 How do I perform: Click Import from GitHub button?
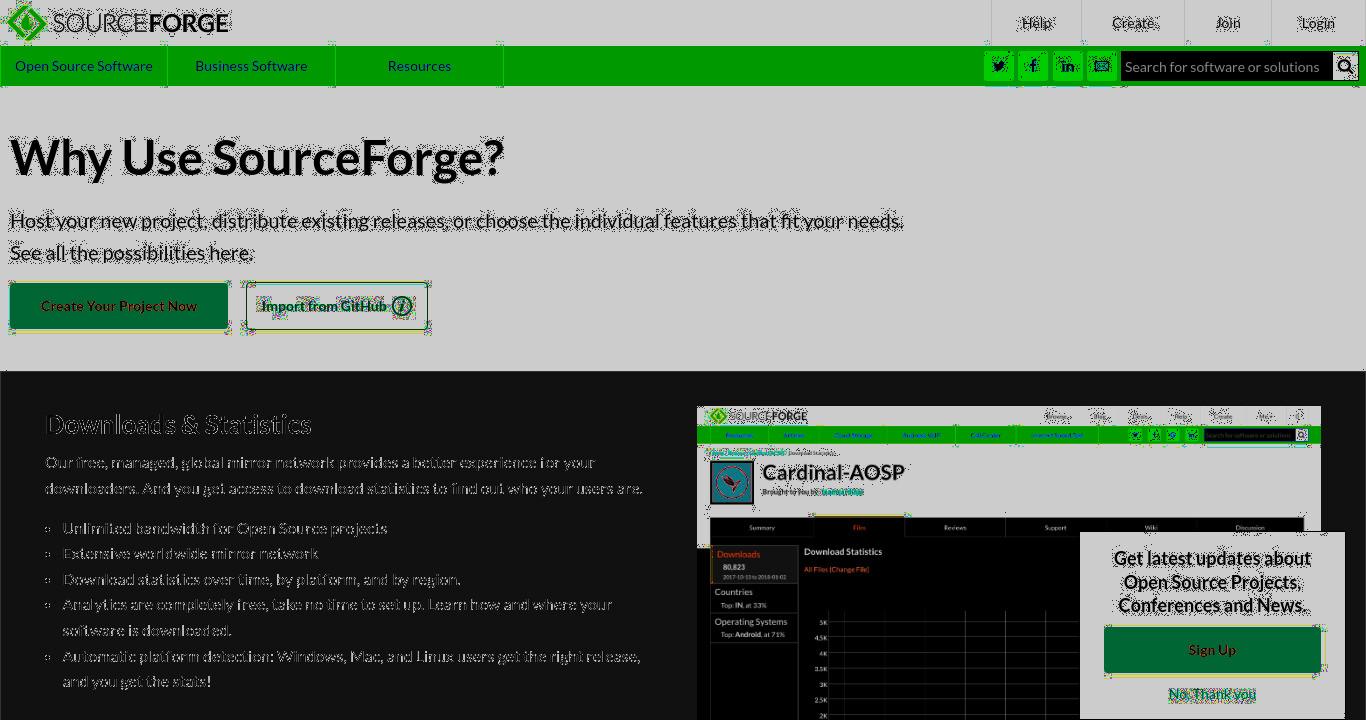tap(337, 306)
